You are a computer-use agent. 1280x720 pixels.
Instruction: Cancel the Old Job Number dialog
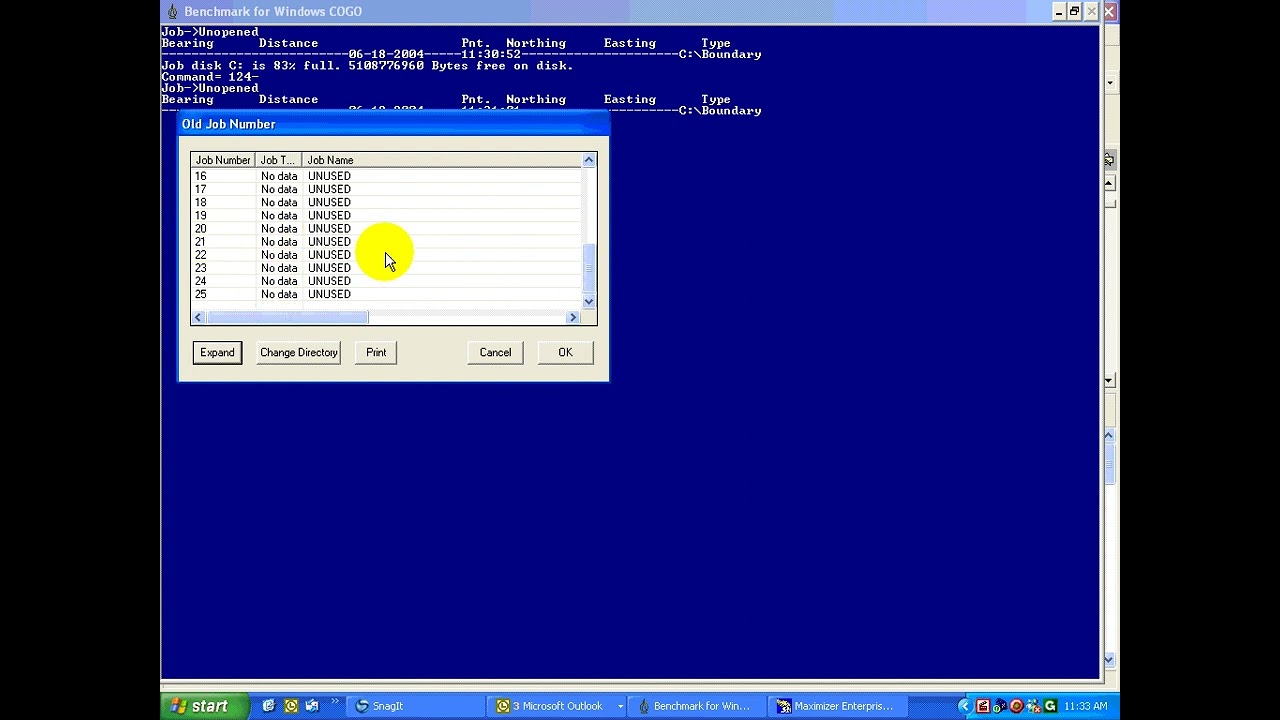point(495,352)
